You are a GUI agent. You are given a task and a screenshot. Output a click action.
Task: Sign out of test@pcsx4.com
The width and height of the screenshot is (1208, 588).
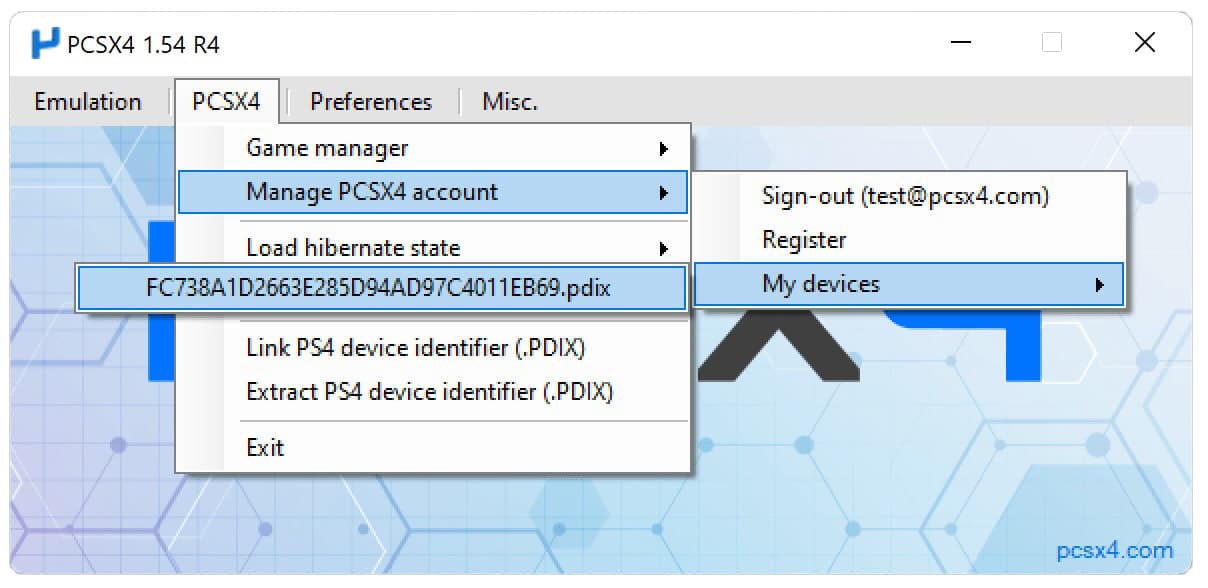tap(905, 195)
